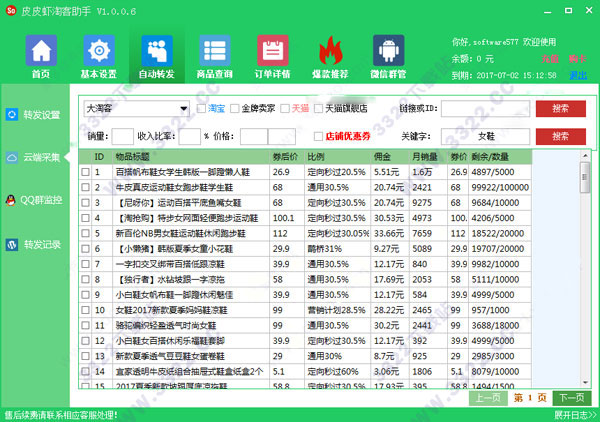Click the 销量 input field
The height and width of the screenshot is (422, 600).
coord(122,136)
